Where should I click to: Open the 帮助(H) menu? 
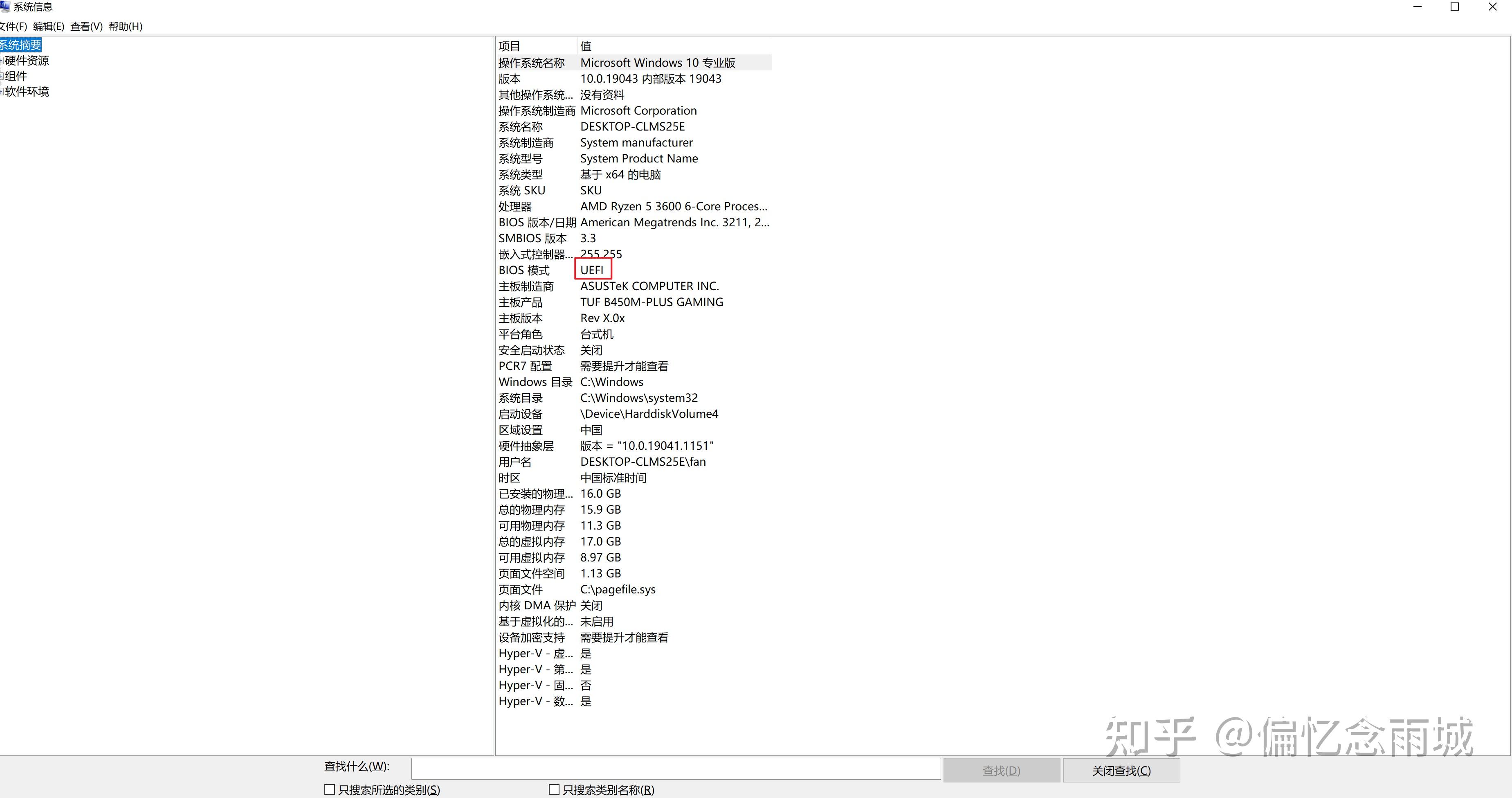pyautogui.click(x=126, y=27)
